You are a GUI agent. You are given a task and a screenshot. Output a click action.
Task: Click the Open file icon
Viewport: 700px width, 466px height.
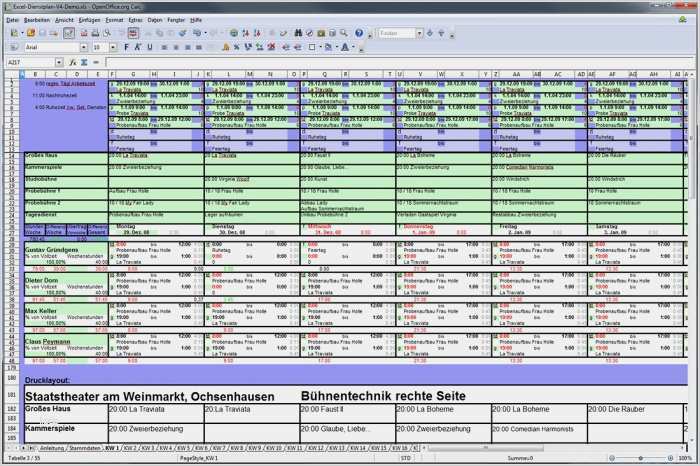[31, 33]
